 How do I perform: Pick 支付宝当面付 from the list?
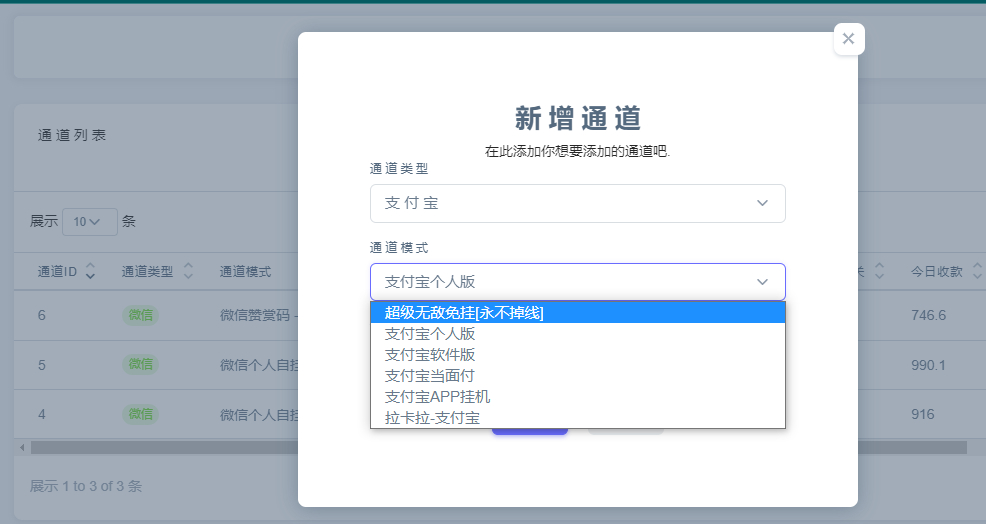point(577,376)
